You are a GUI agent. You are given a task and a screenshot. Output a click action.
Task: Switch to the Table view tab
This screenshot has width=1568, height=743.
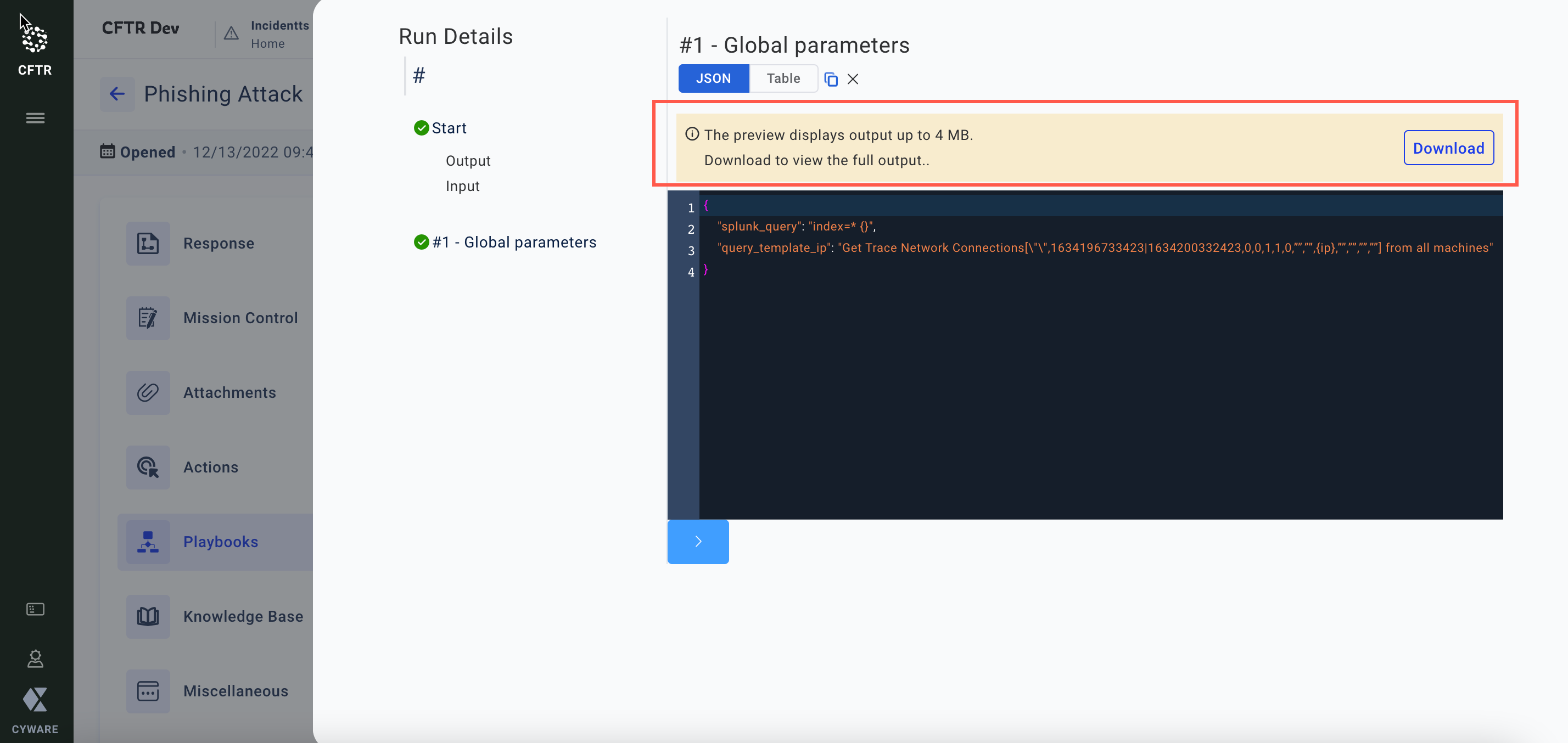[783, 78]
